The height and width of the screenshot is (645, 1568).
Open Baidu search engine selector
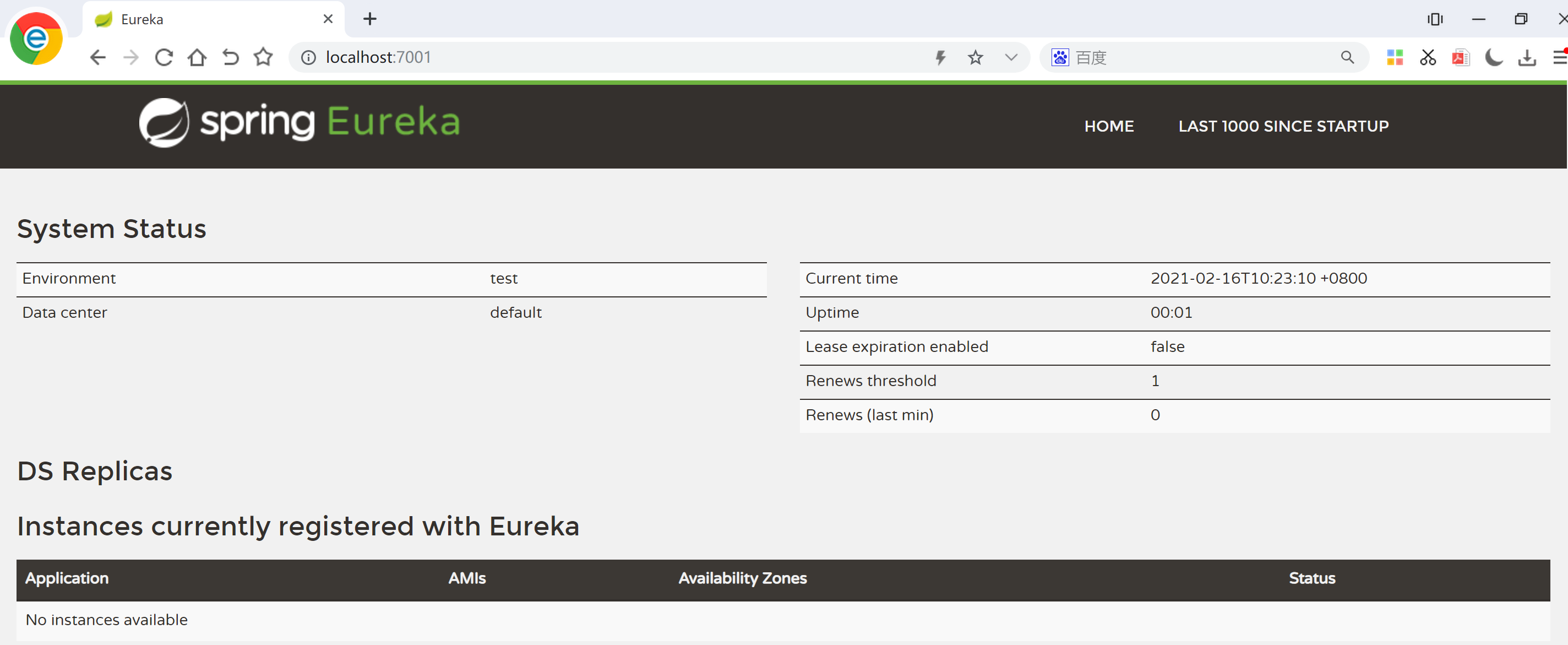[x=1060, y=58]
